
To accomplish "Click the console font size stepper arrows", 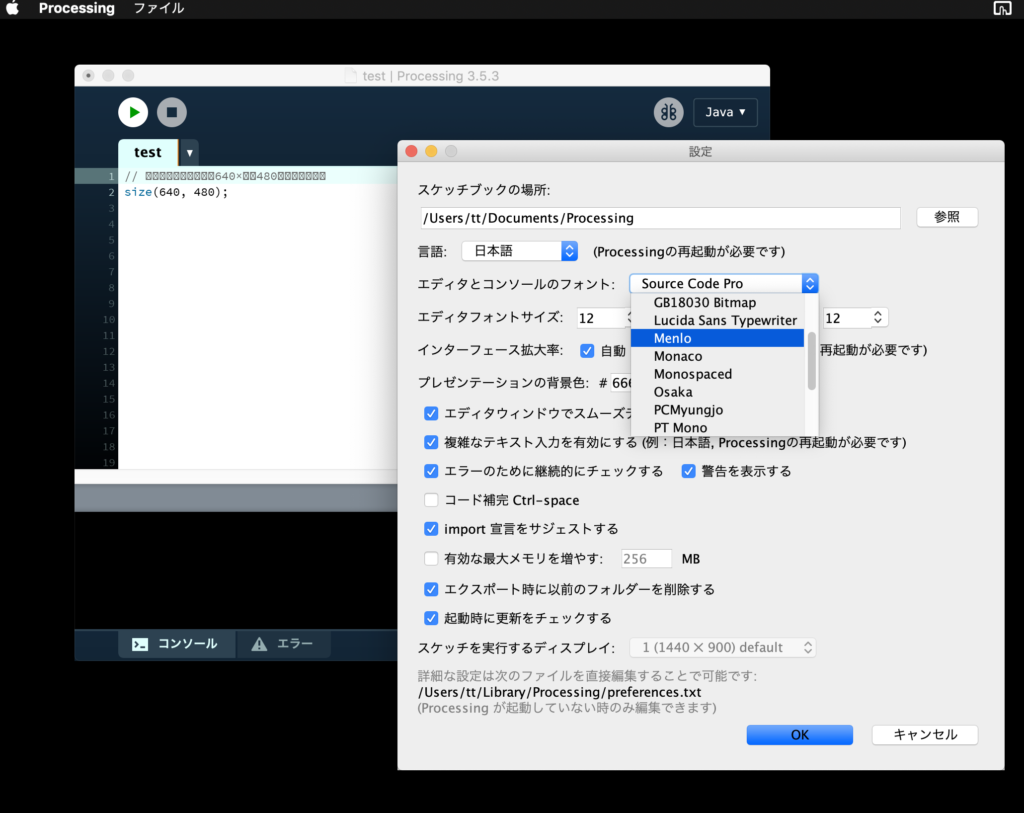I will (878, 317).
